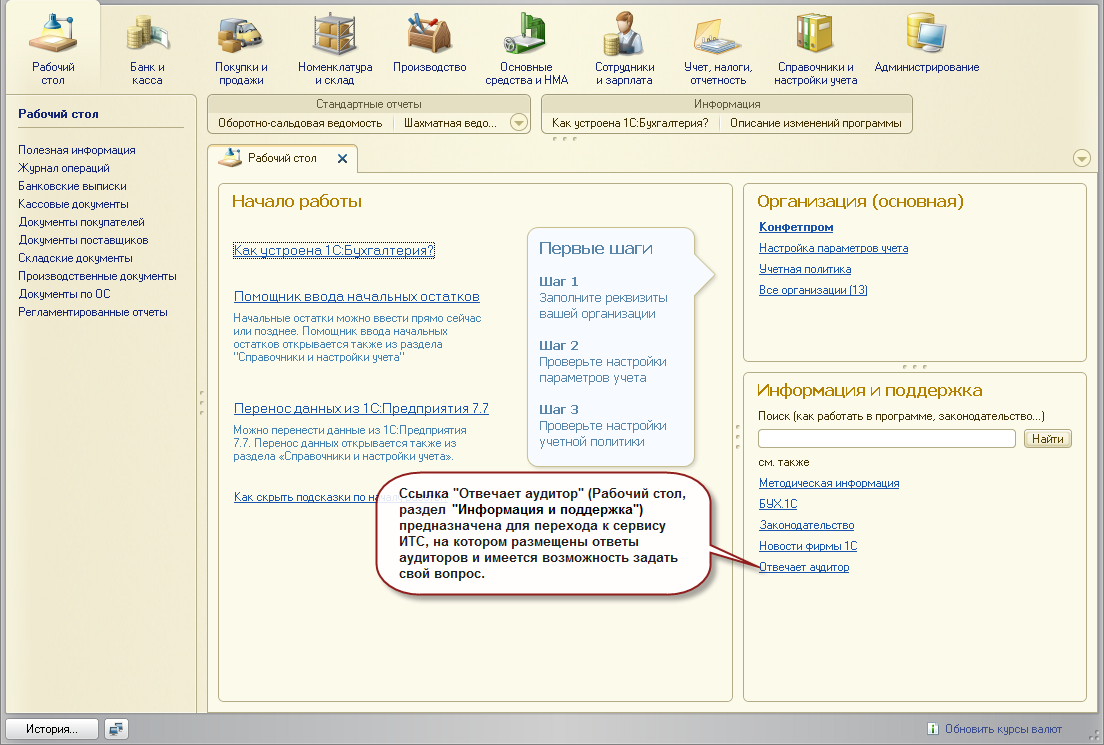Open Производственные документы in the sidebar
The height and width of the screenshot is (745, 1104).
(x=97, y=276)
